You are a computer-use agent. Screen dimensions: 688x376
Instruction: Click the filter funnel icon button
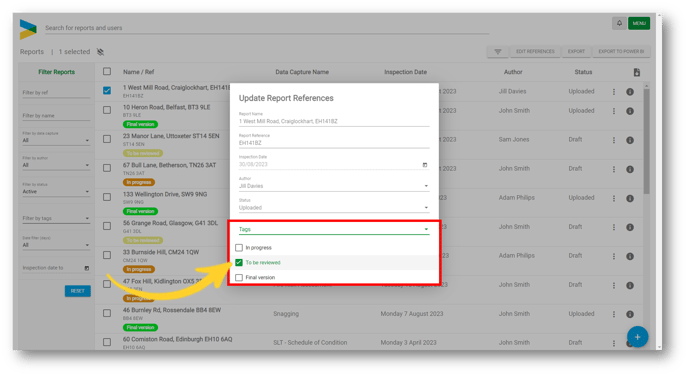tap(498, 52)
